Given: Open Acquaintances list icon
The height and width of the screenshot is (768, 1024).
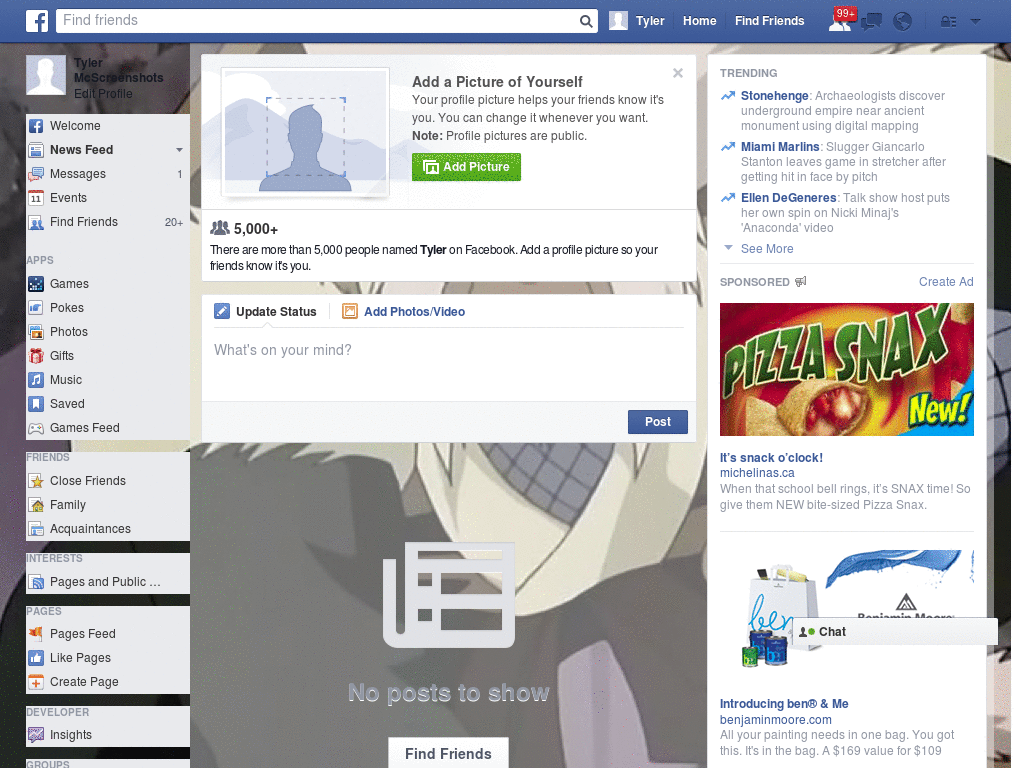Looking at the screenshot, I should [x=36, y=529].
